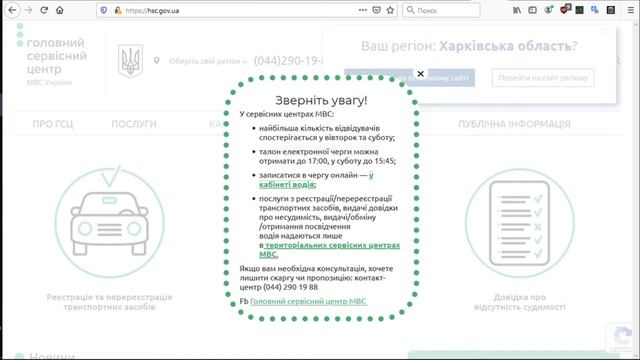Click Перейти на сайт регіону button
Screen dimensions: 640x360
coord(543,78)
